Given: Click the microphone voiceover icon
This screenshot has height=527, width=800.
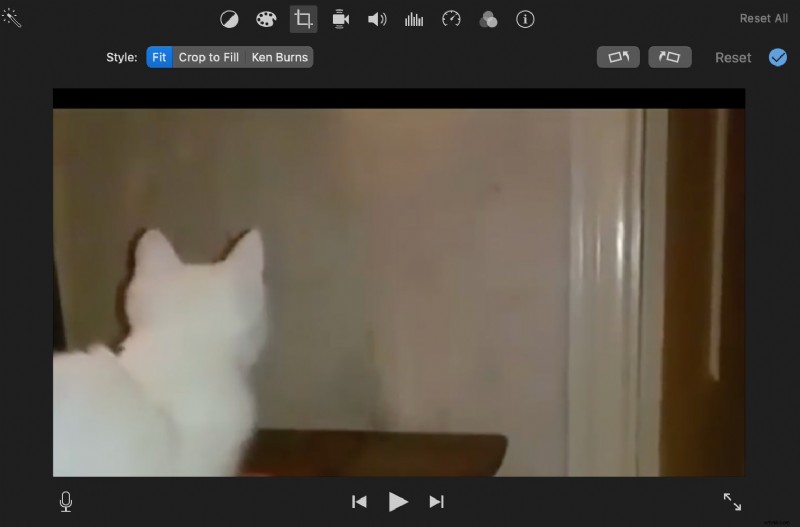Looking at the screenshot, I should [66, 501].
